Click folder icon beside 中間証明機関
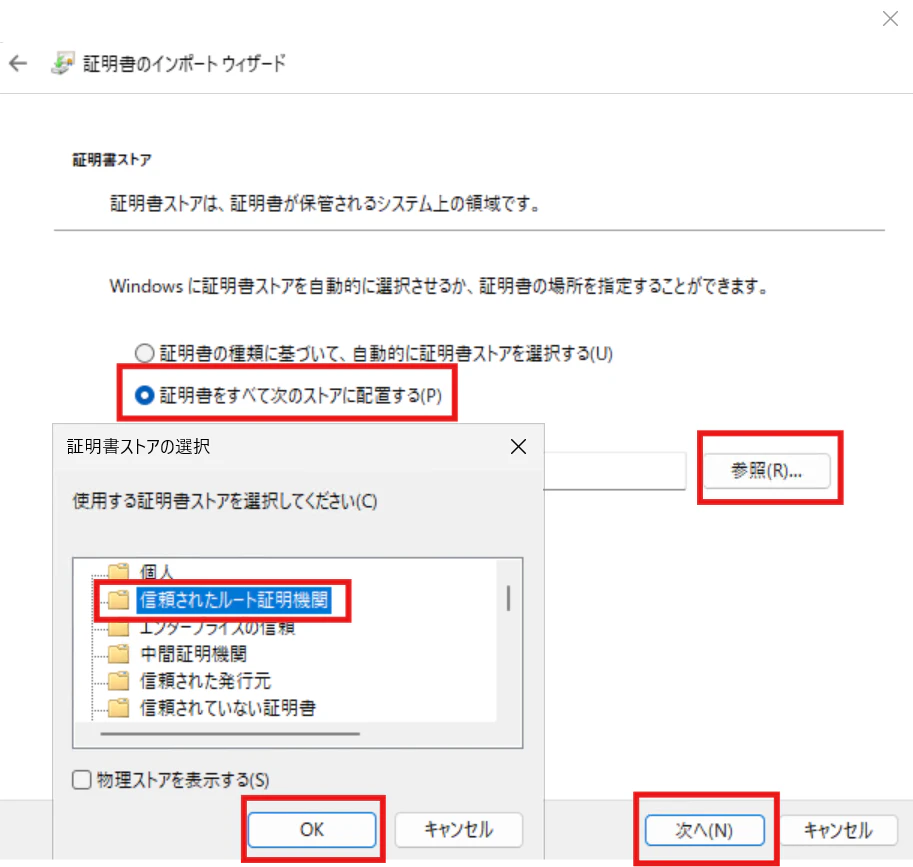Image resolution: width=913 pixels, height=867 pixels. [x=119, y=653]
